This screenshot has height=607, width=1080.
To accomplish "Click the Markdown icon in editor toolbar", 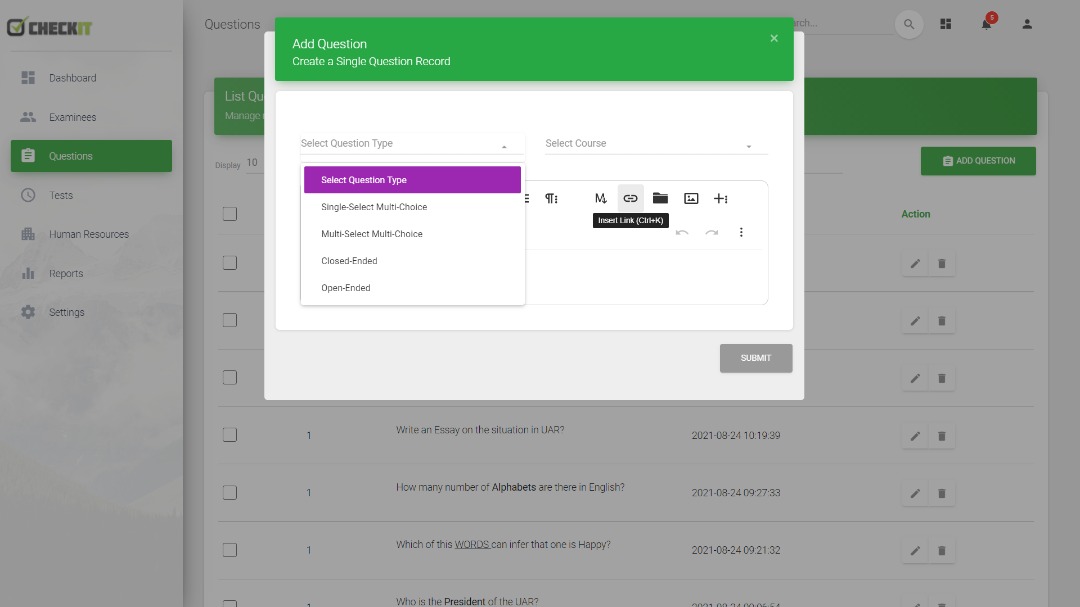I will pos(601,198).
